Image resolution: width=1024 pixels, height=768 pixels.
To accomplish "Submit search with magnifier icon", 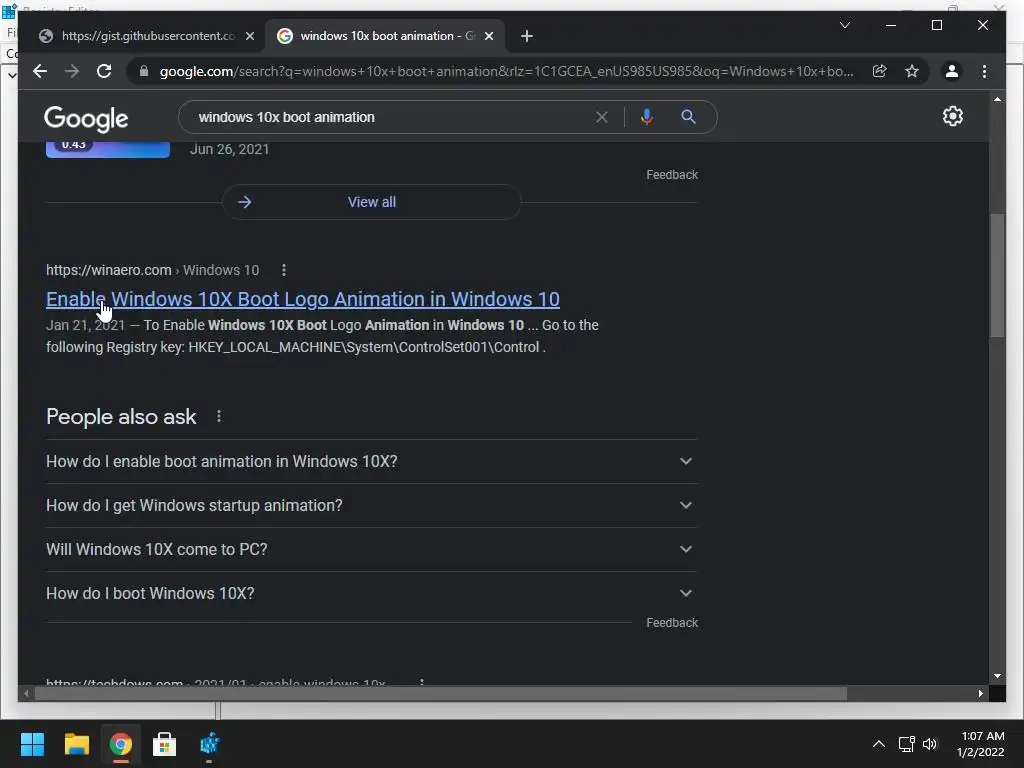I will (x=688, y=117).
